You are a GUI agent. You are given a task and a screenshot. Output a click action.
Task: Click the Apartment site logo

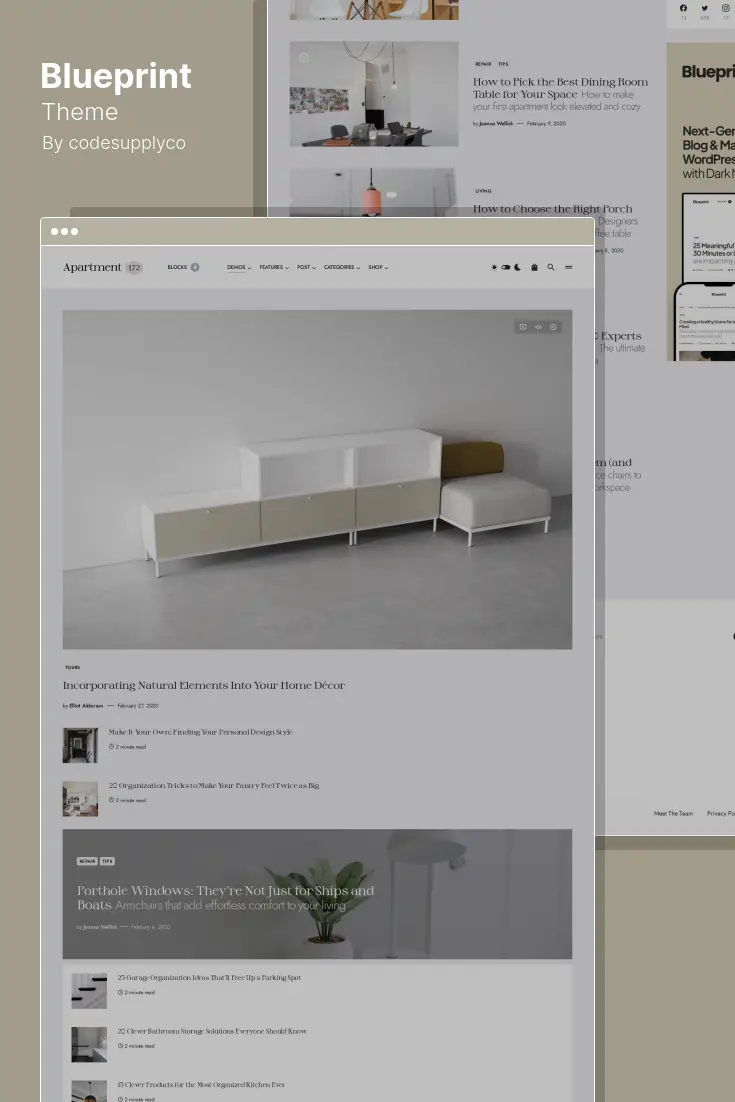point(92,267)
